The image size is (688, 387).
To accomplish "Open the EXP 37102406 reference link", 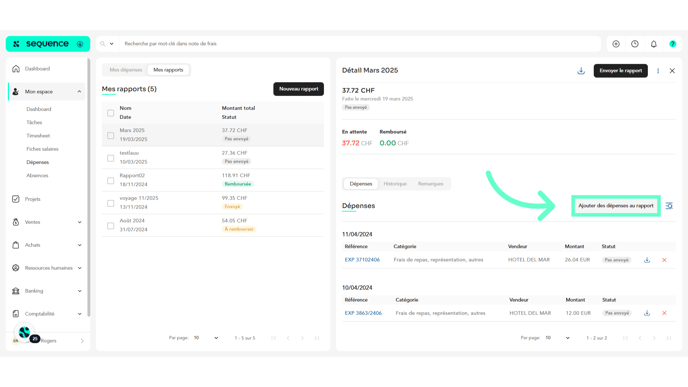I will [x=362, y=260].
